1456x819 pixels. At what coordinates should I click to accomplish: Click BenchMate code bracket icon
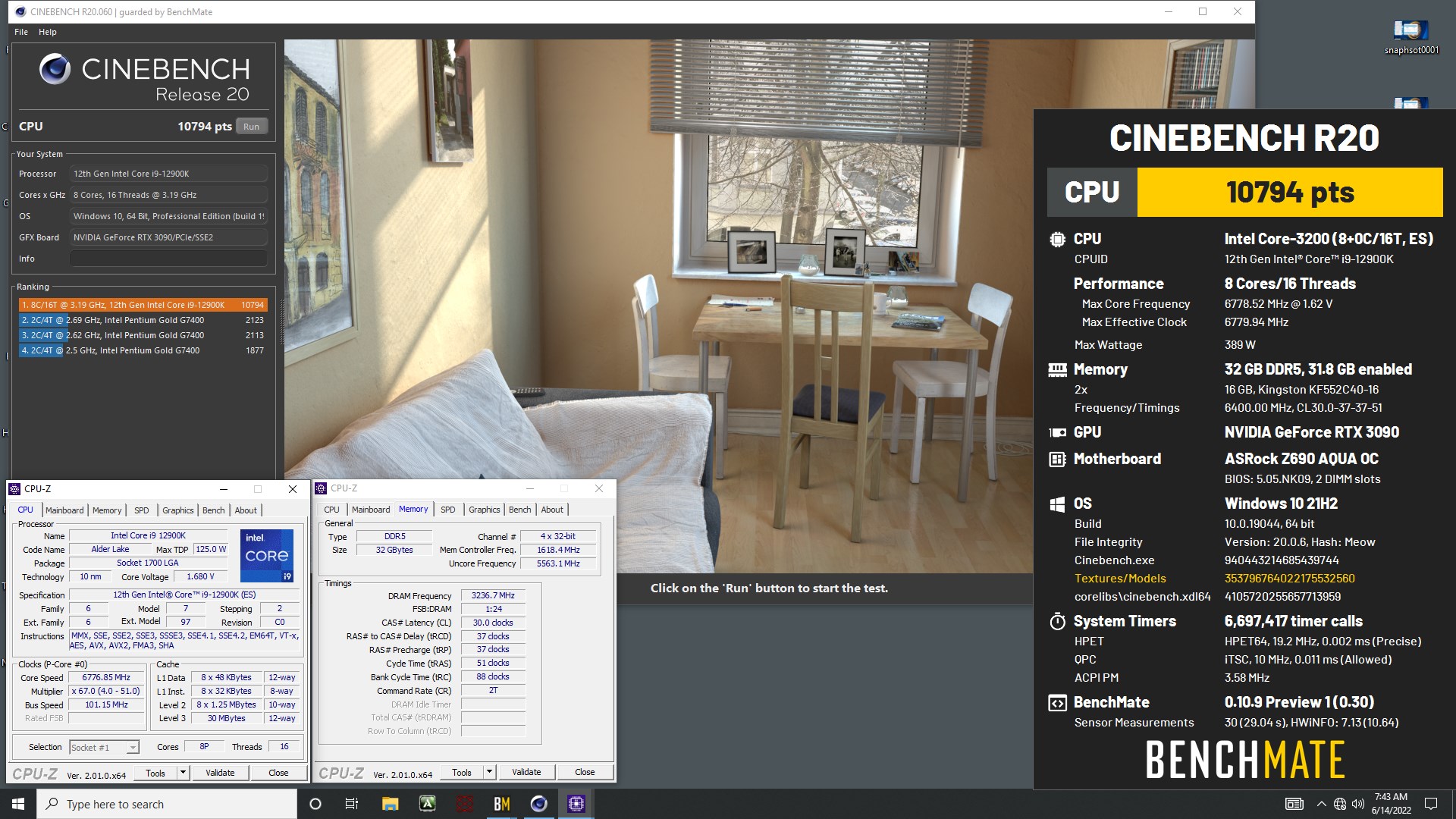[x=1057, y=703]
